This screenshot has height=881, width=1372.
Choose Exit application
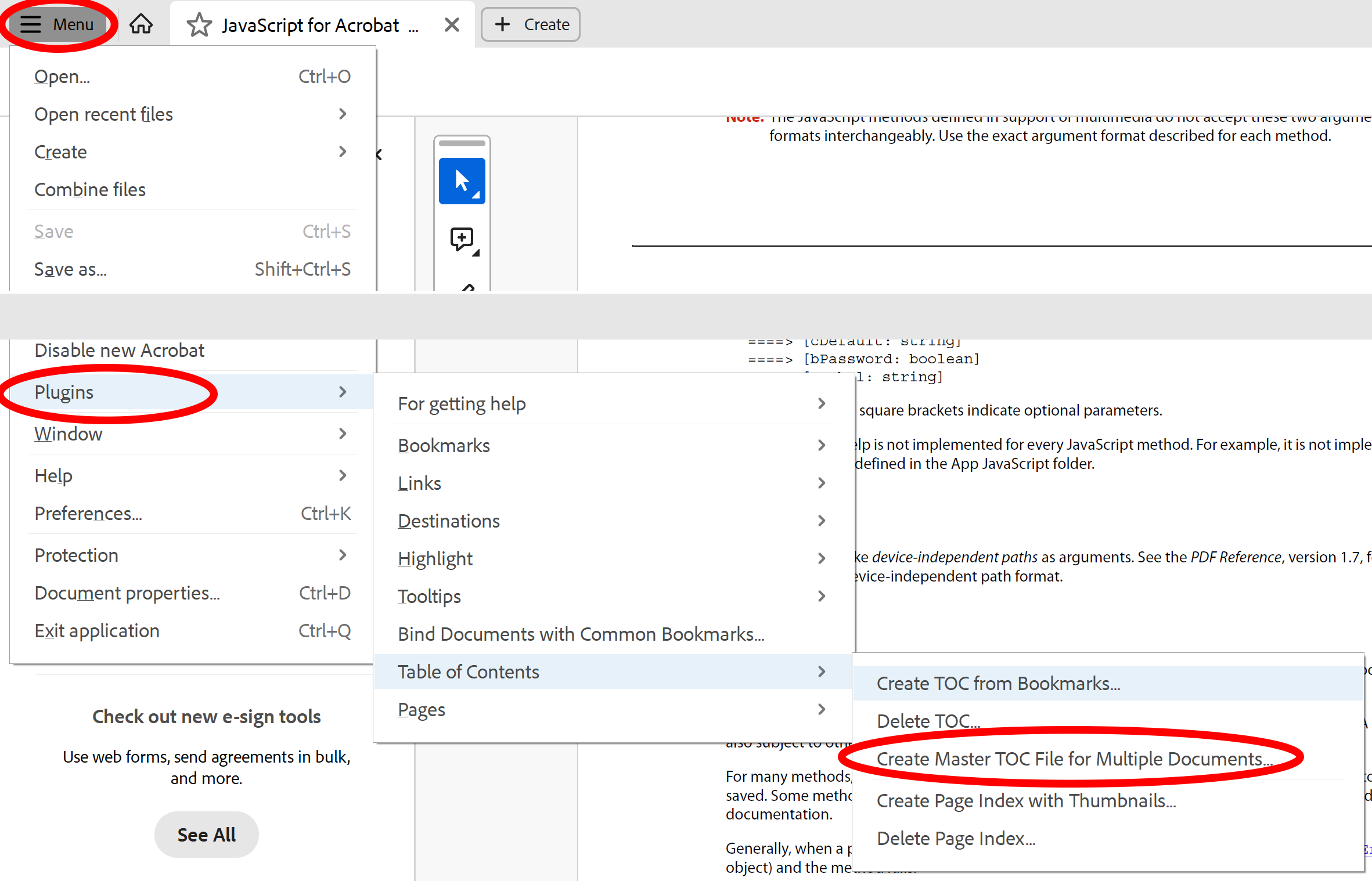click(192, 630)
